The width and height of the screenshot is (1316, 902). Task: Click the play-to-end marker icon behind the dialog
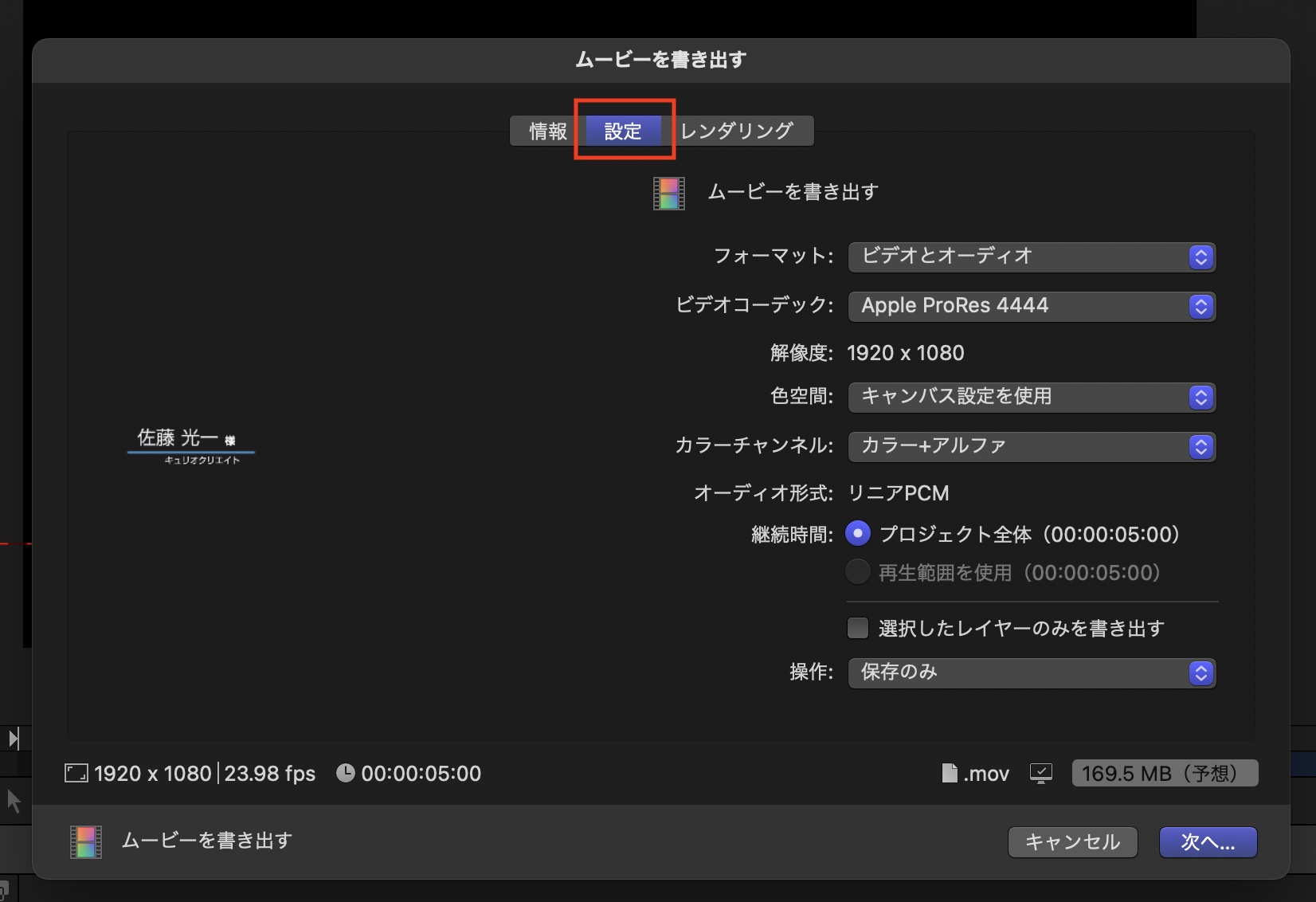point(14,739)
